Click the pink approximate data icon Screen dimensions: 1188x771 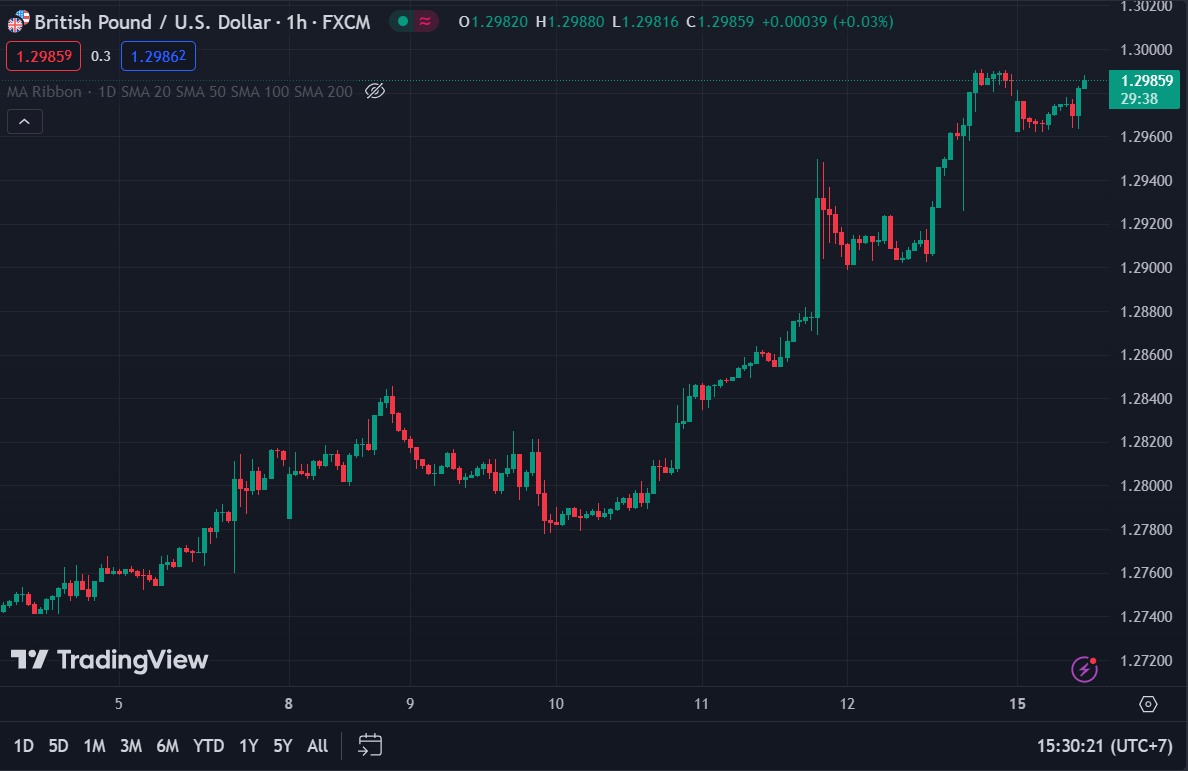pyautogui.click(x=425, y=21)
